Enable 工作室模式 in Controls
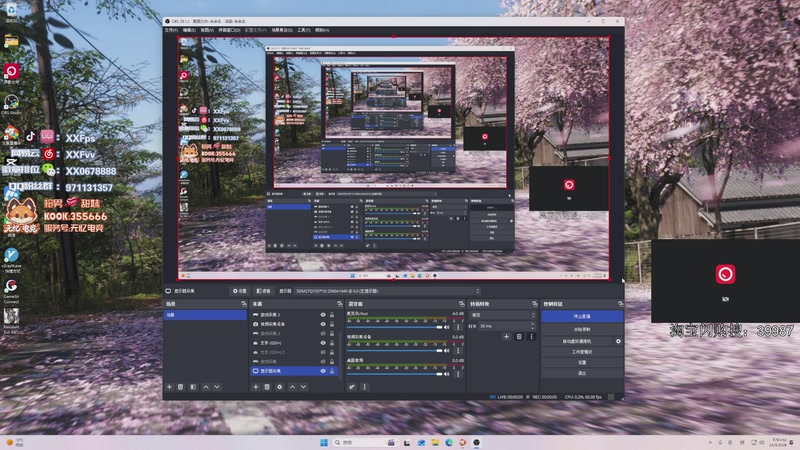Image resolution: width=800 pixels, height=450 pixels. click(x=582, y=352)
